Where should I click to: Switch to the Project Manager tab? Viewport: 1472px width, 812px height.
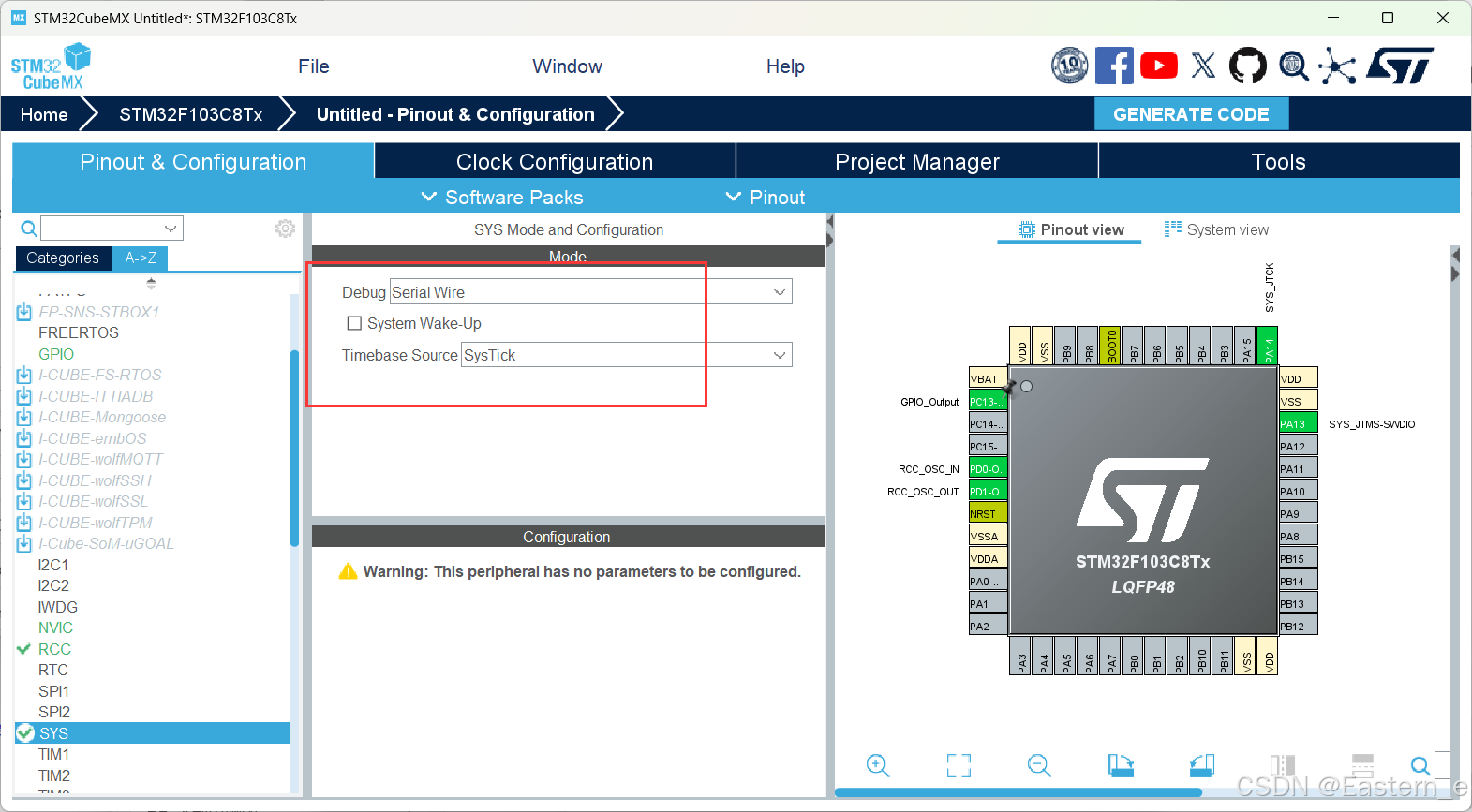917,161
